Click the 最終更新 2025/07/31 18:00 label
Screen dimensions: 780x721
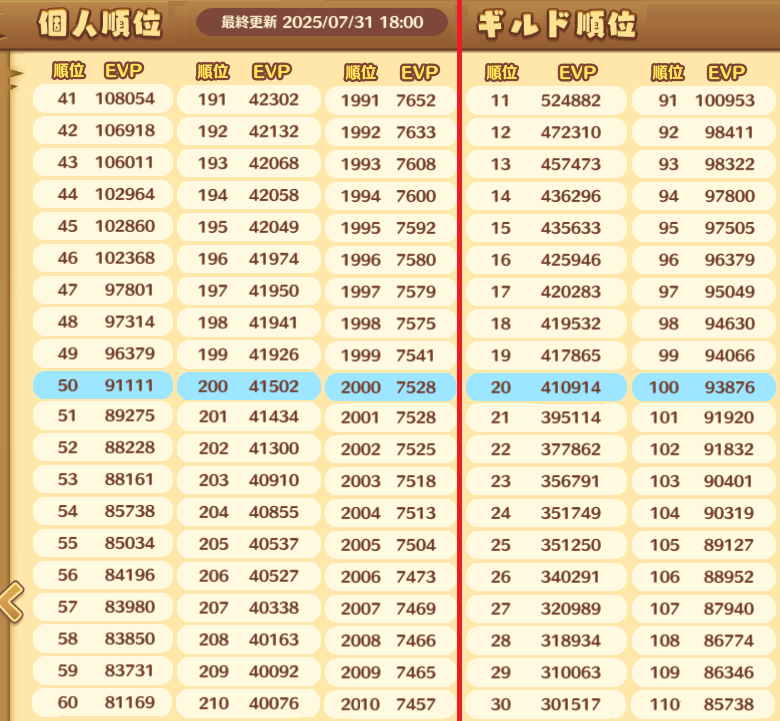[322, 22]
